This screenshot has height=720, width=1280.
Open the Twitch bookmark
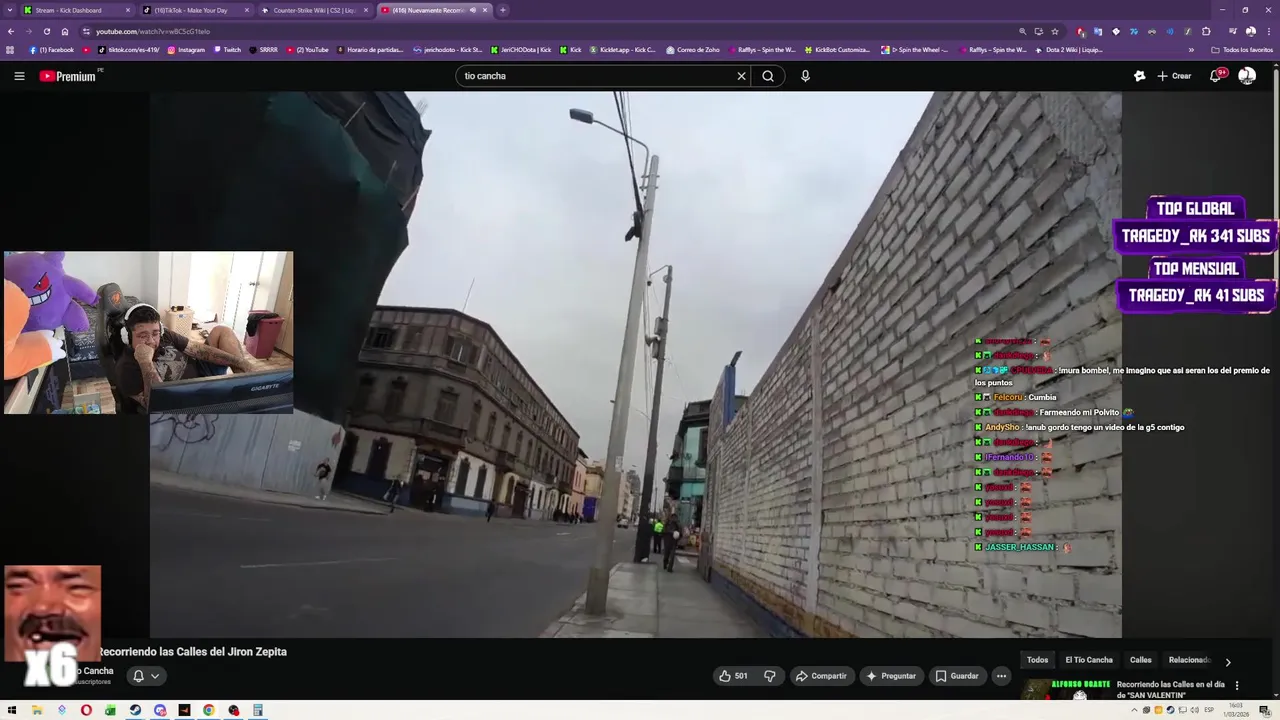click(x=226, y=50)
